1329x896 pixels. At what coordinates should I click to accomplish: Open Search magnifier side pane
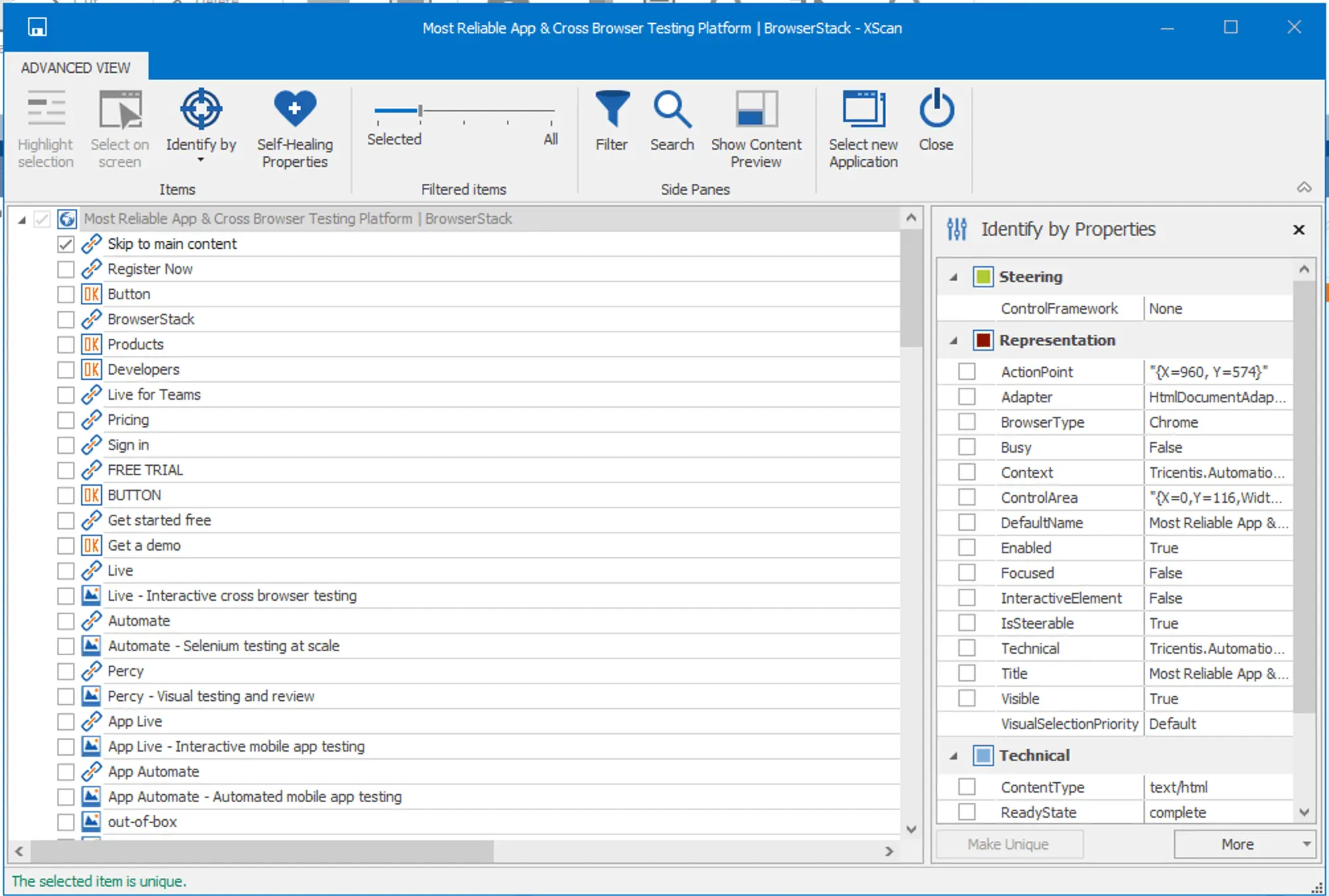pyautogui.click(x=672, y=109)
